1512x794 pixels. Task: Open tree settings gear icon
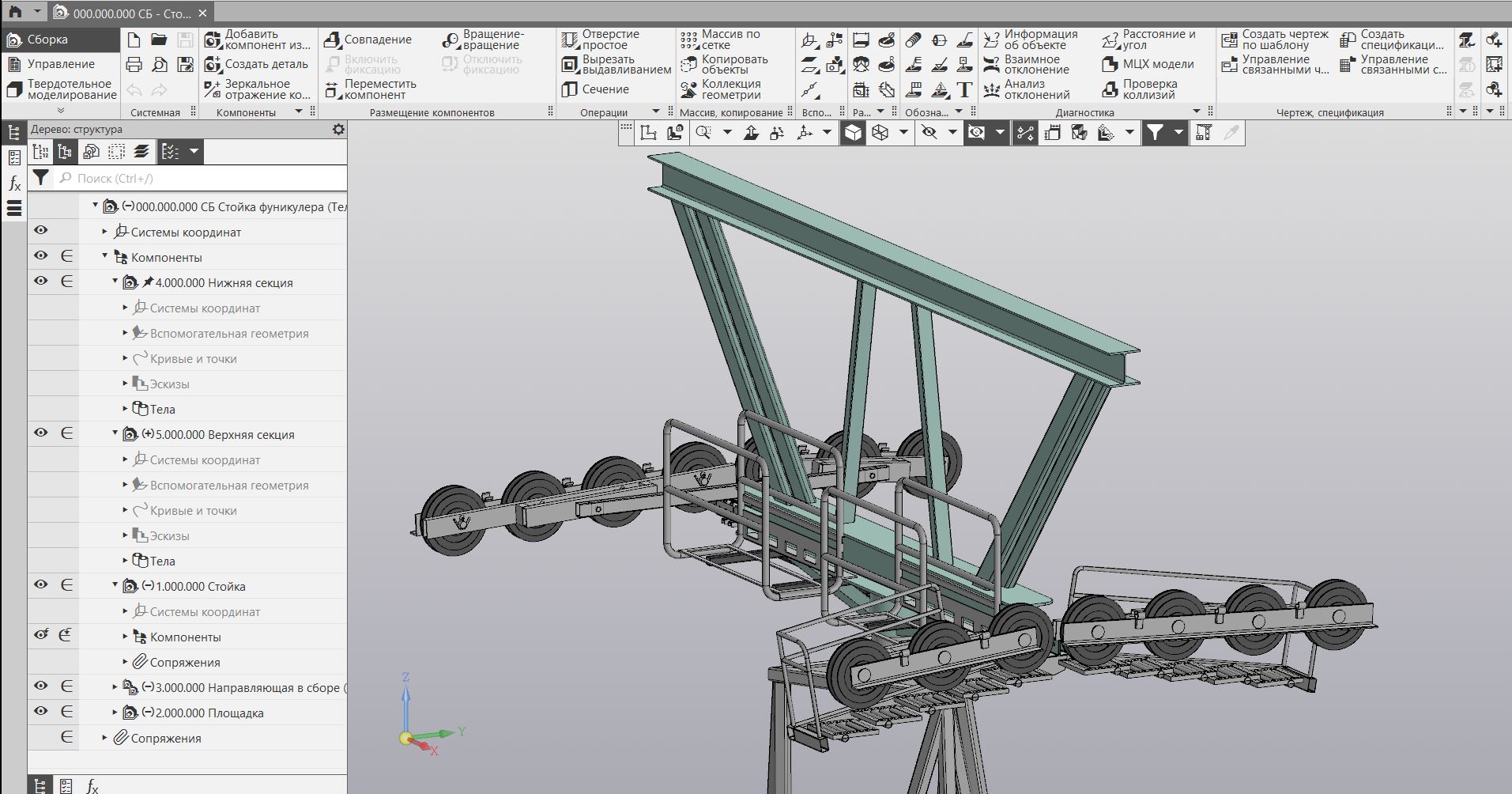pyautogui.click(x=338, y=129)
